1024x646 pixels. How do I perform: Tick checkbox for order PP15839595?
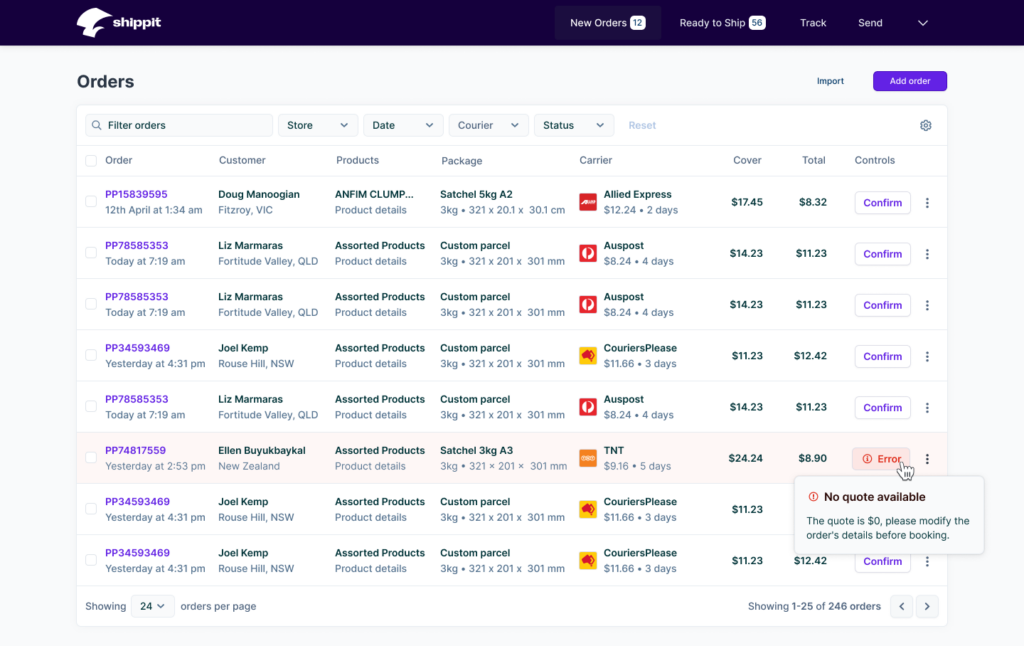click(91, 202)
